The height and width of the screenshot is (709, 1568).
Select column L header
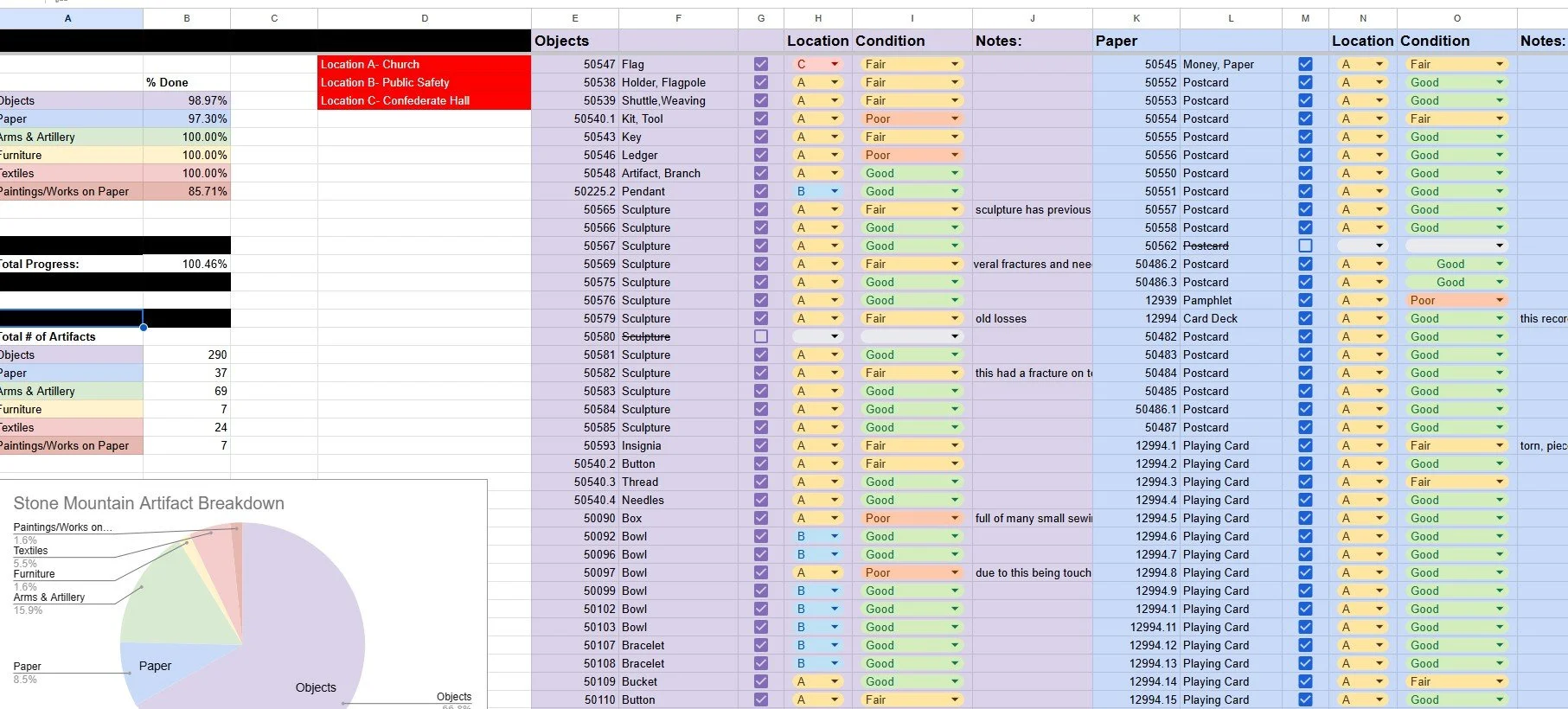[1231, 18]
